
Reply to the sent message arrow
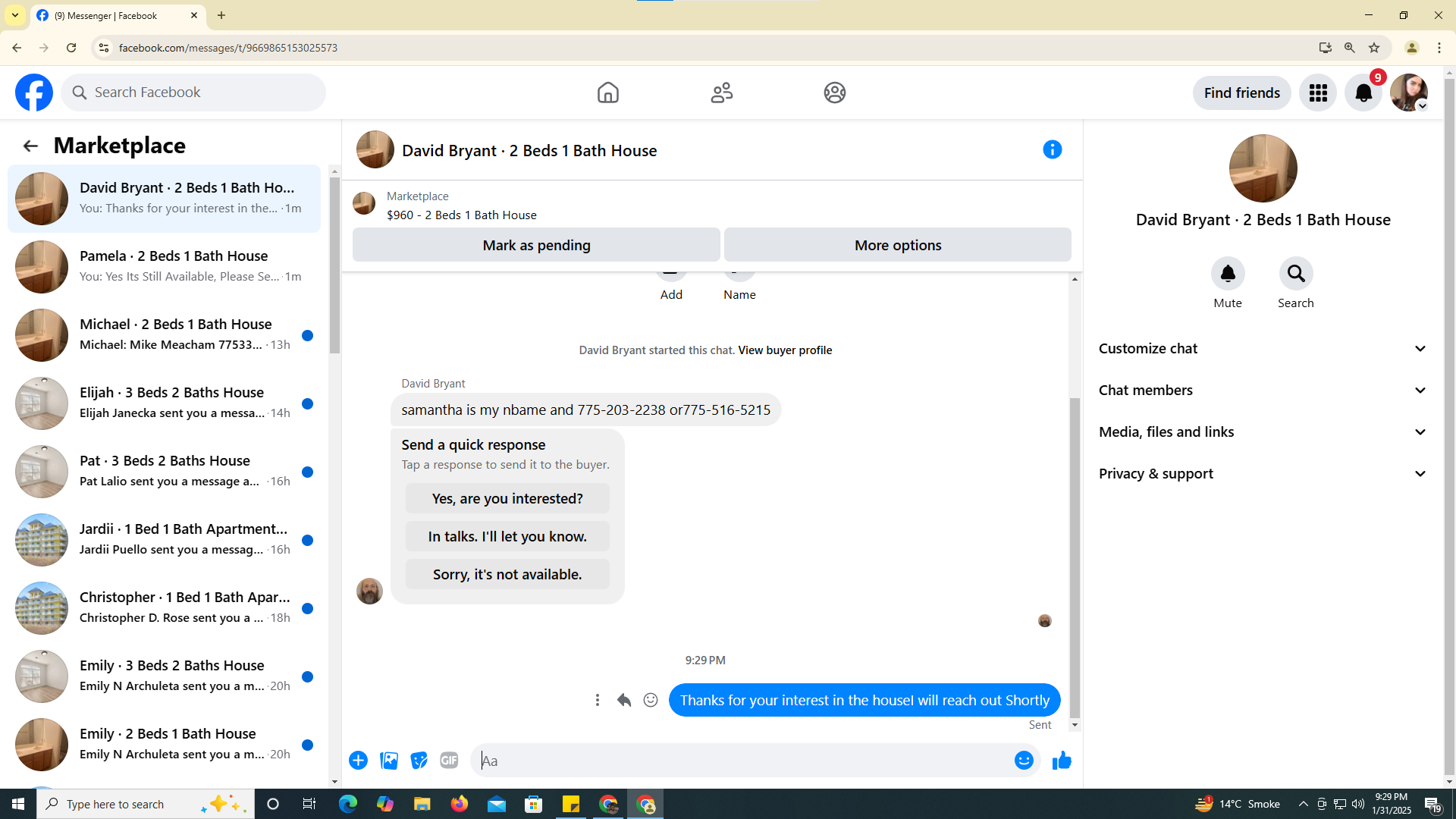coord(623,700)
